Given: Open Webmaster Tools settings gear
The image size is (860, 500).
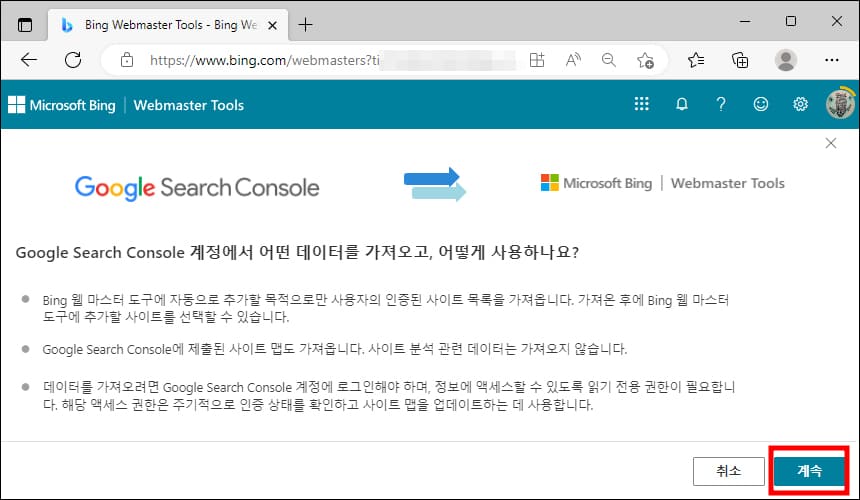Looking at the screenshot, I should [800, 104].
